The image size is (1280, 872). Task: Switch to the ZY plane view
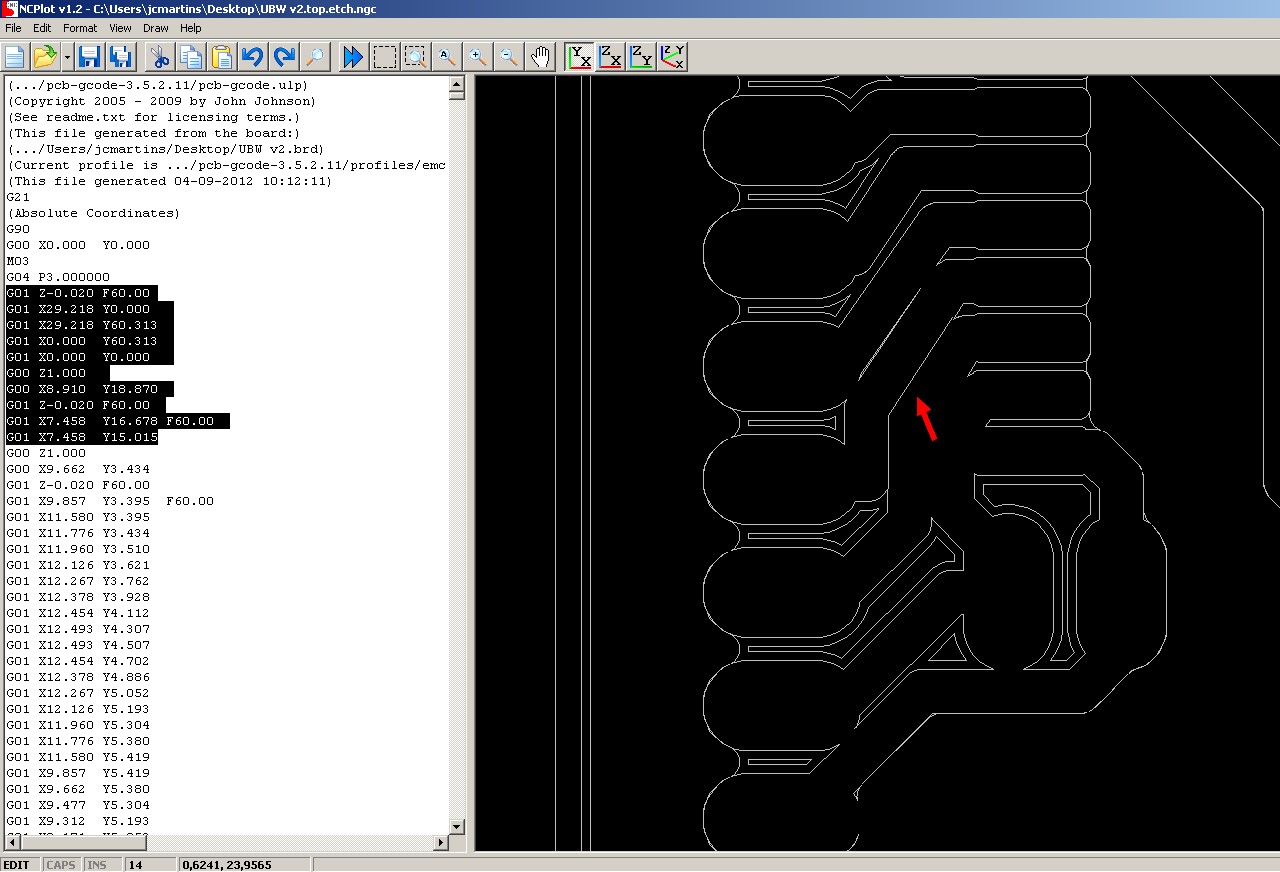point(641,57)
